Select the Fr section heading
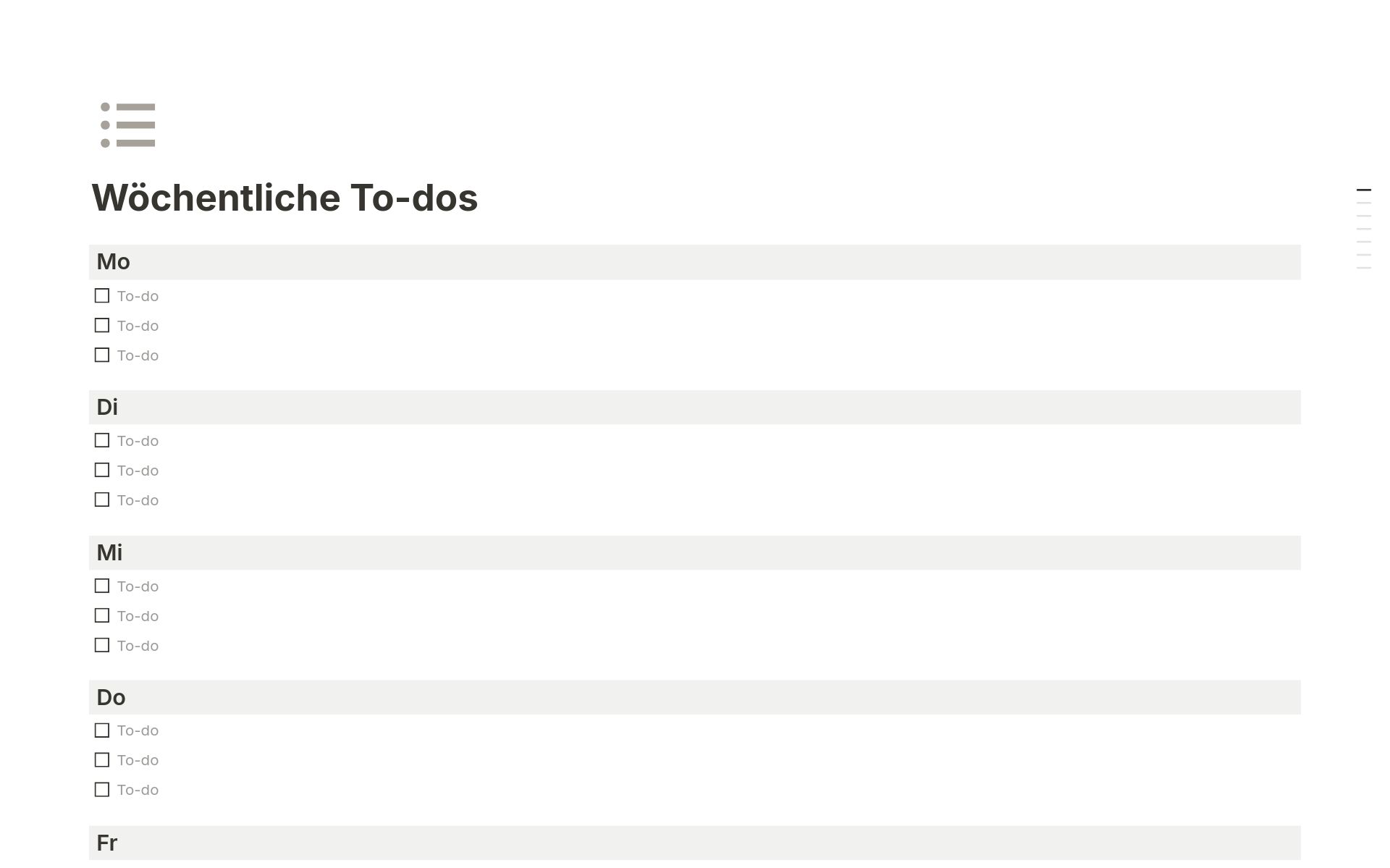This screenshot has width=1390, height=868. pos(107,843)
